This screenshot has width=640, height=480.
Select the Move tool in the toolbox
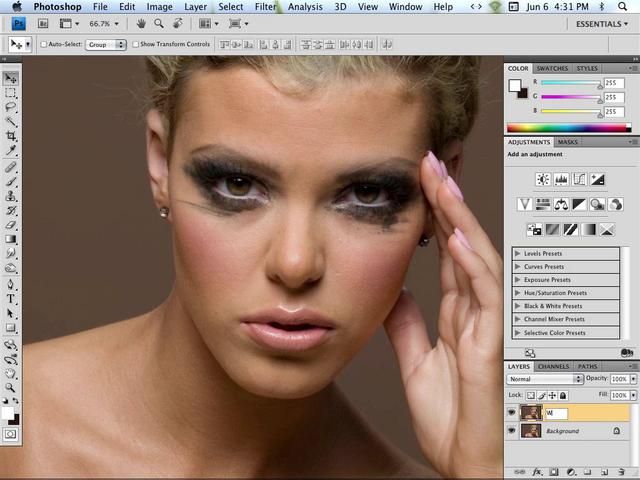[x=11, y=78]
